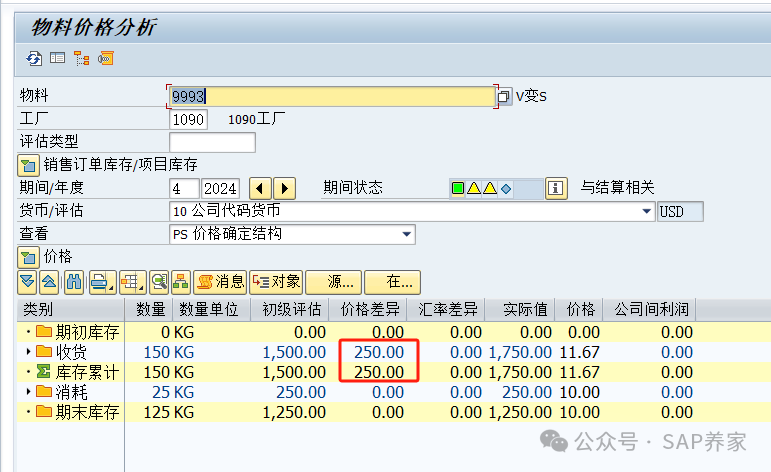Click the 价格差异 column header

(369, 309)
